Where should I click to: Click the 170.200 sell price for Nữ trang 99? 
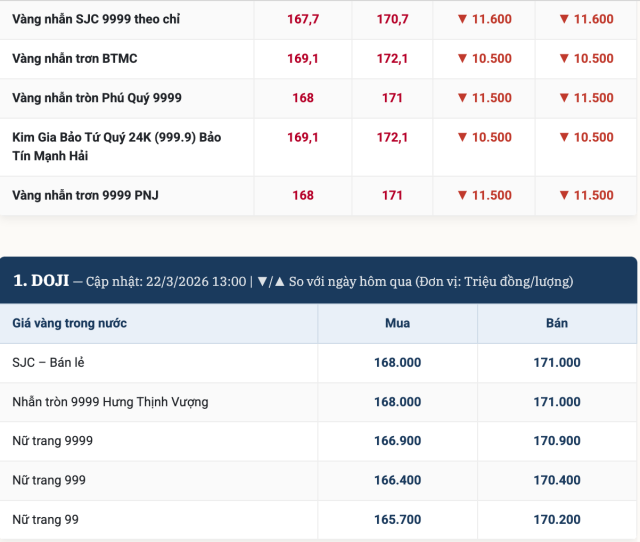[x=557, y=519]
